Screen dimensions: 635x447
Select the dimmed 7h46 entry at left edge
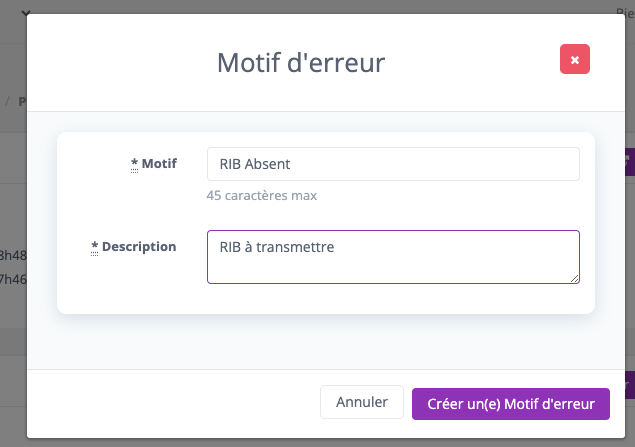13,279
